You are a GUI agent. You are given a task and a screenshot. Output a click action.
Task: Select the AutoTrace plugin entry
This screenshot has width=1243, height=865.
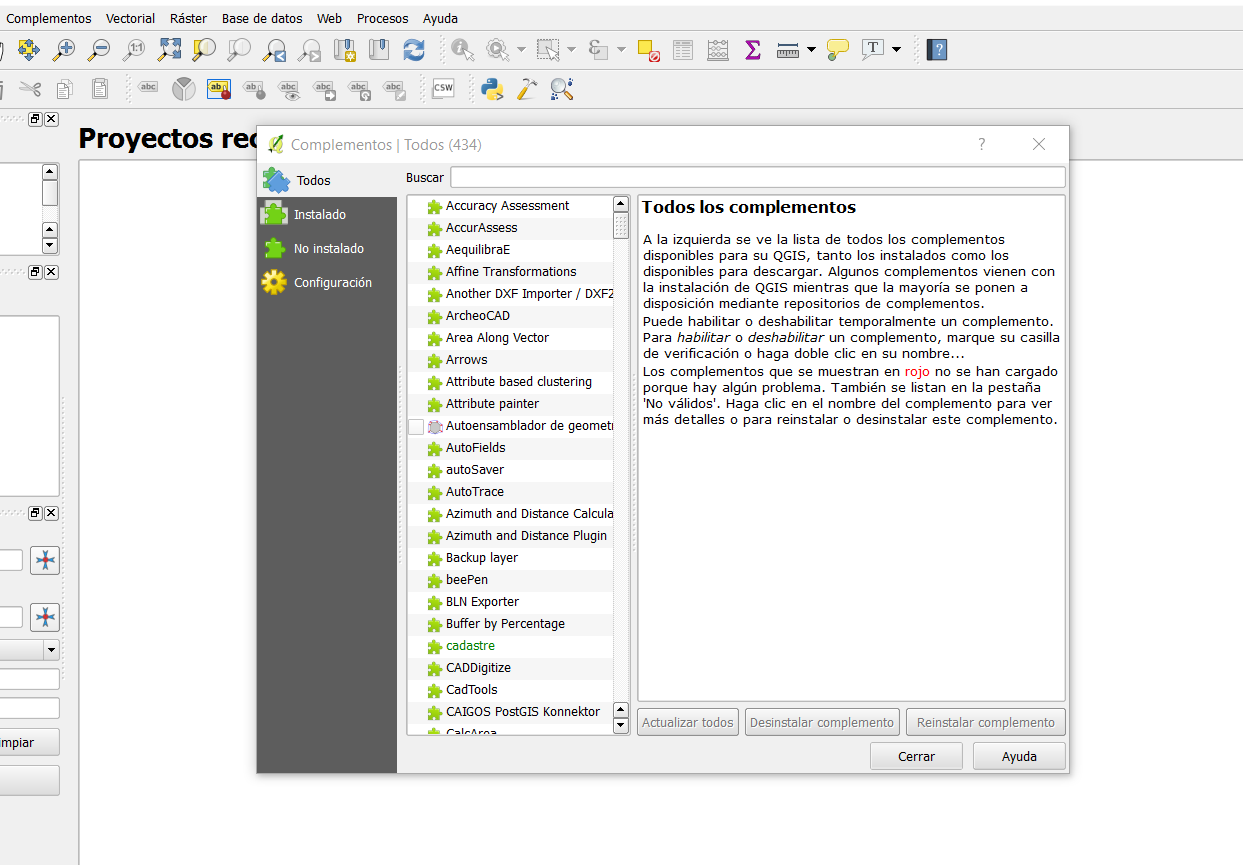click(x=475, y=491)
